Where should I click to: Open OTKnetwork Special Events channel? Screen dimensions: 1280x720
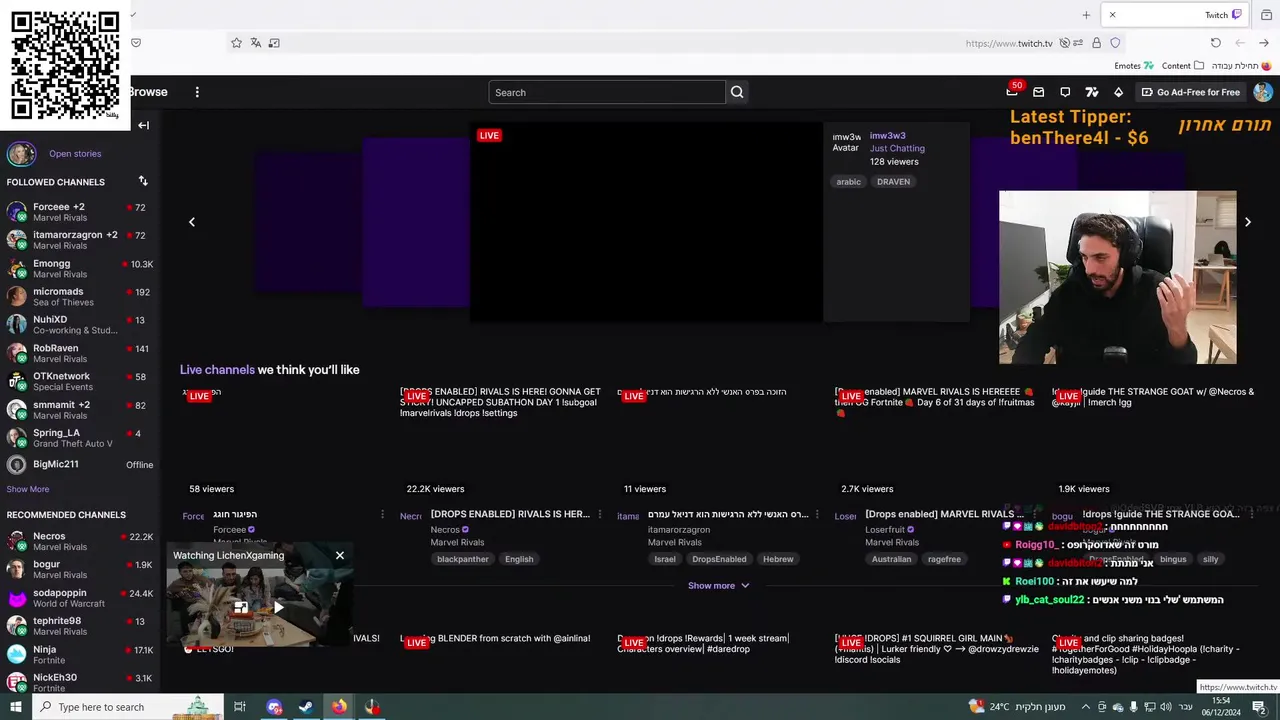(80, 381)
